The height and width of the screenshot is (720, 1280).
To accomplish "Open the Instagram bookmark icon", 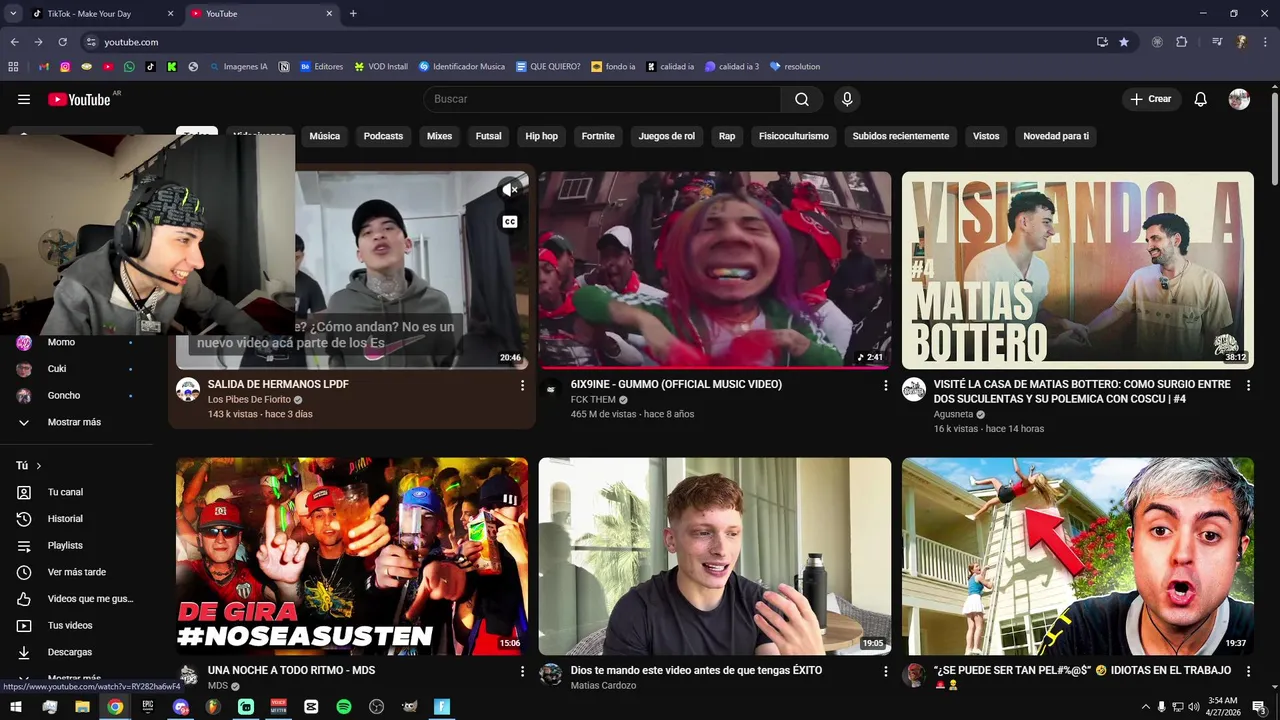I will click(65, 67).
